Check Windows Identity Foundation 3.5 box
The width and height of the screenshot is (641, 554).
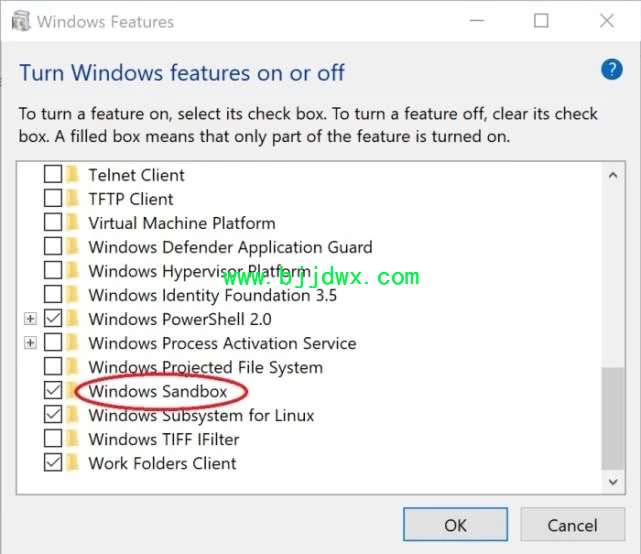[x=53, y=294]
